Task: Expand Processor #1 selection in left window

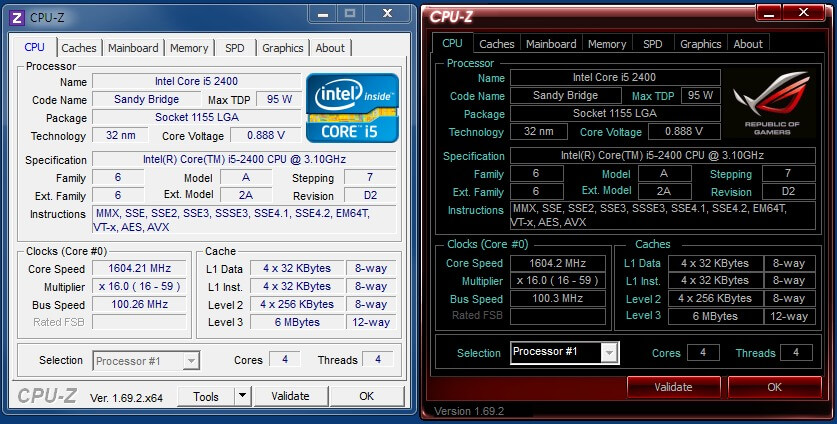Action: (191, 361)
